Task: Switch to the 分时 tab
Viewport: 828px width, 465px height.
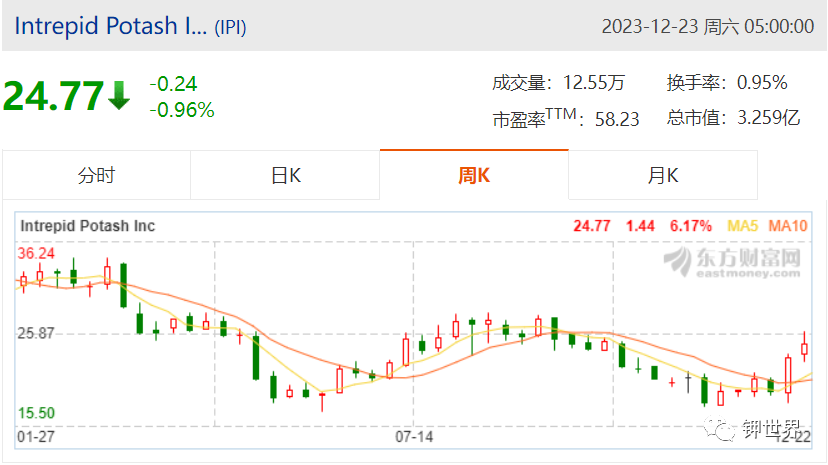Action: [x=96, y=175]
